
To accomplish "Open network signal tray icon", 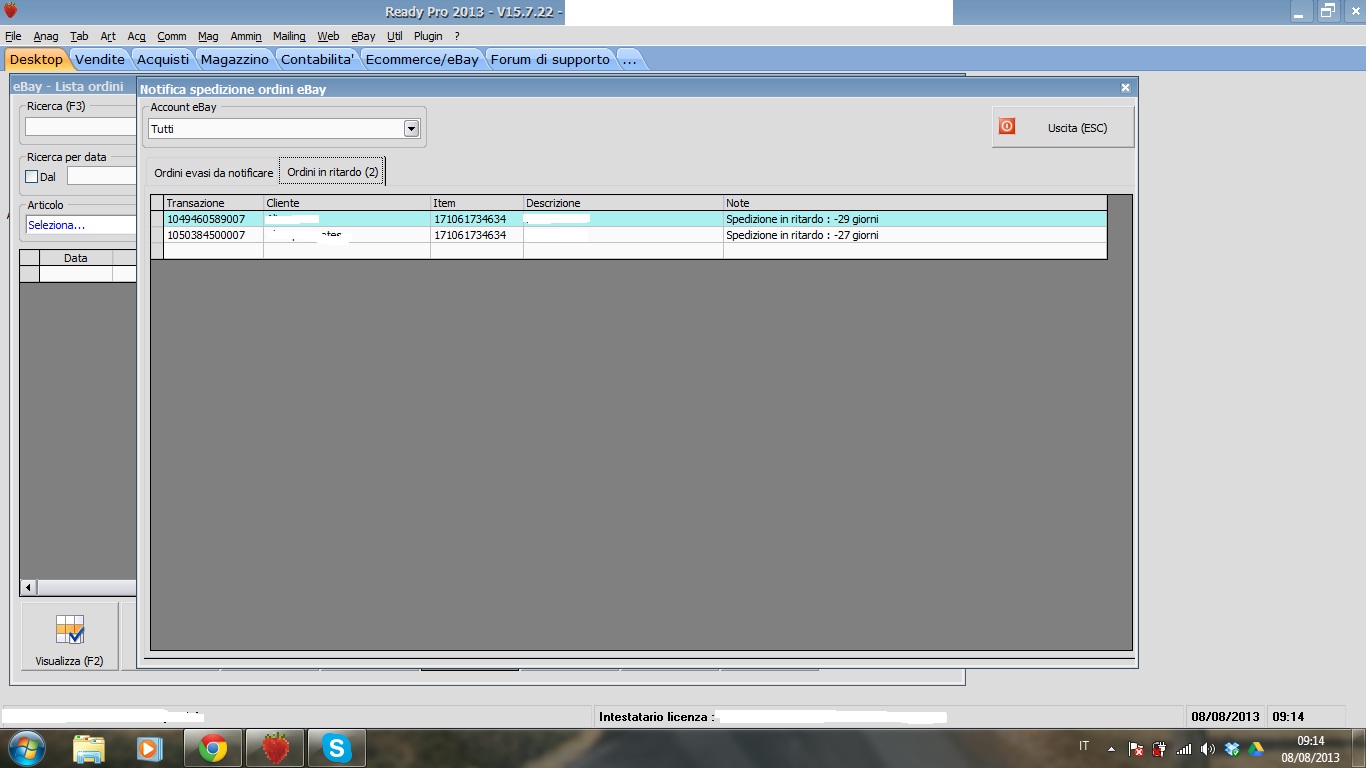I will (x=1184, y=749).
